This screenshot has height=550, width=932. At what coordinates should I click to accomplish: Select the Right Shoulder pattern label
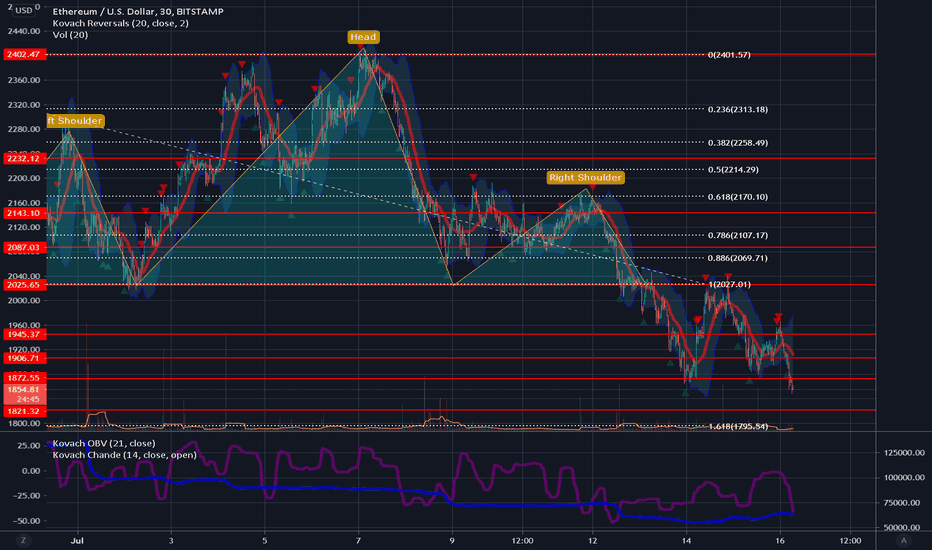(585, 177)
